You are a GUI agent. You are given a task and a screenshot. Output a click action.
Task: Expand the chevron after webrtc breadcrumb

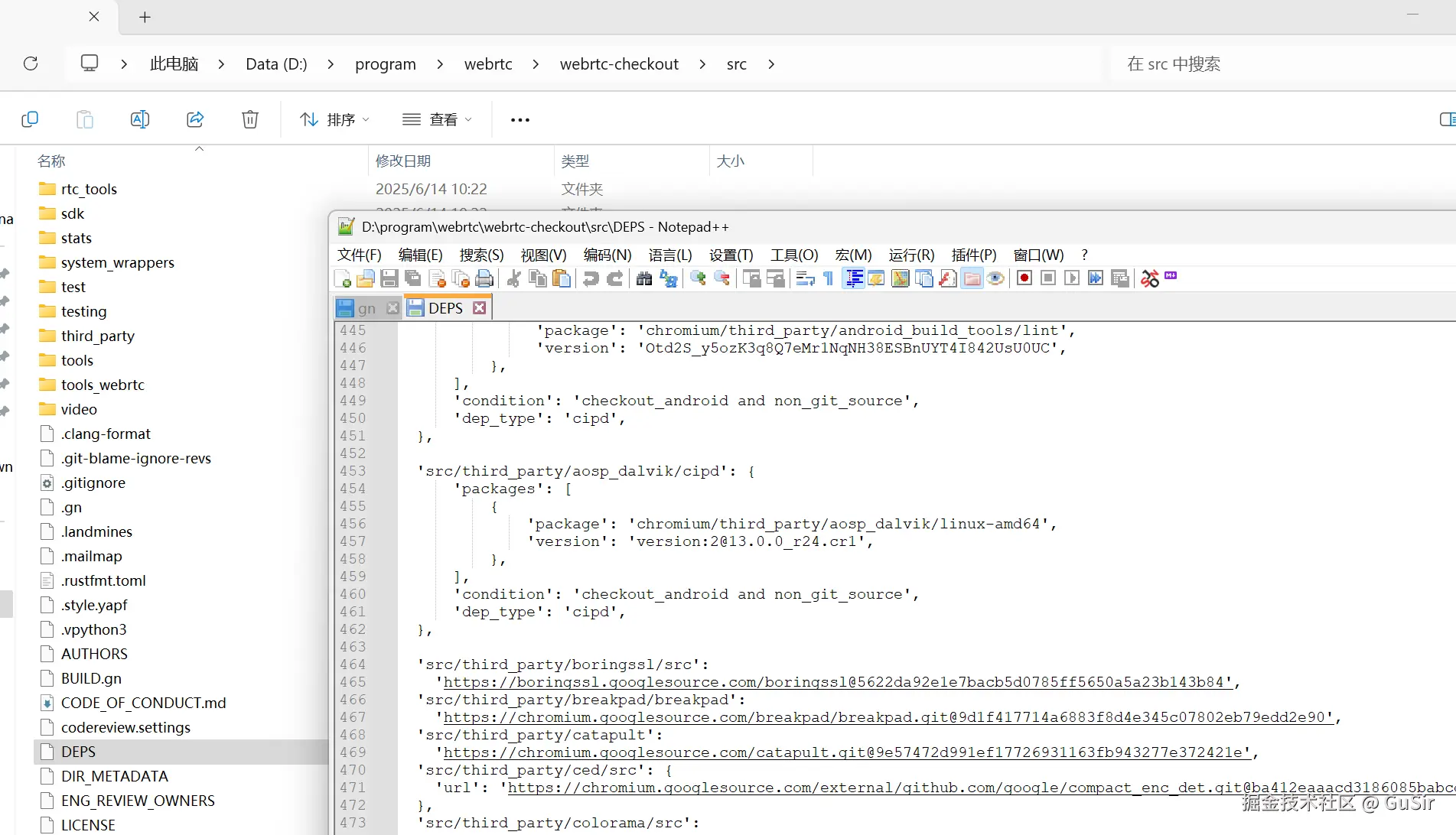click(x=536, y=64)
